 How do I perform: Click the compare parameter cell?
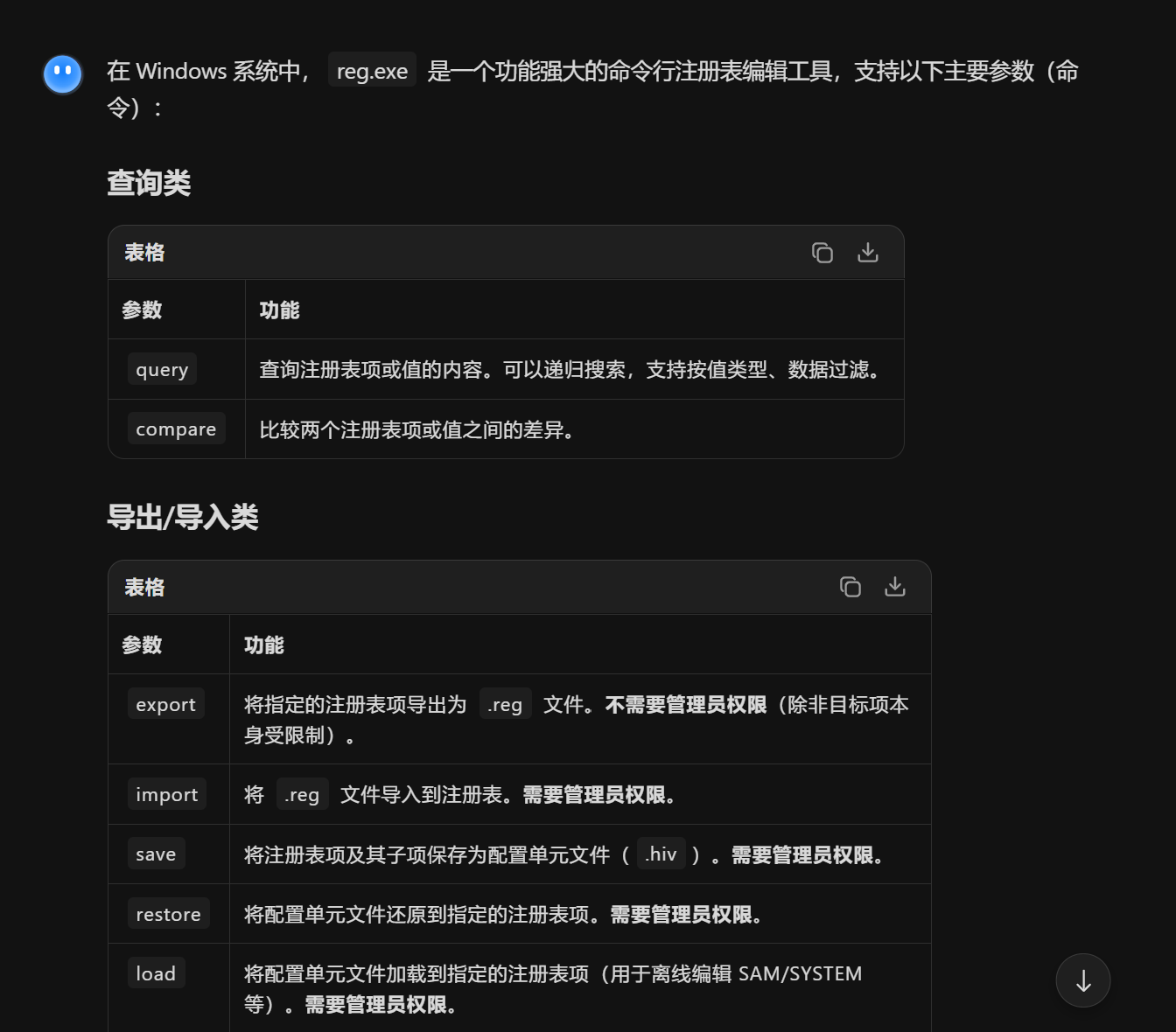[x=176, y=429]
